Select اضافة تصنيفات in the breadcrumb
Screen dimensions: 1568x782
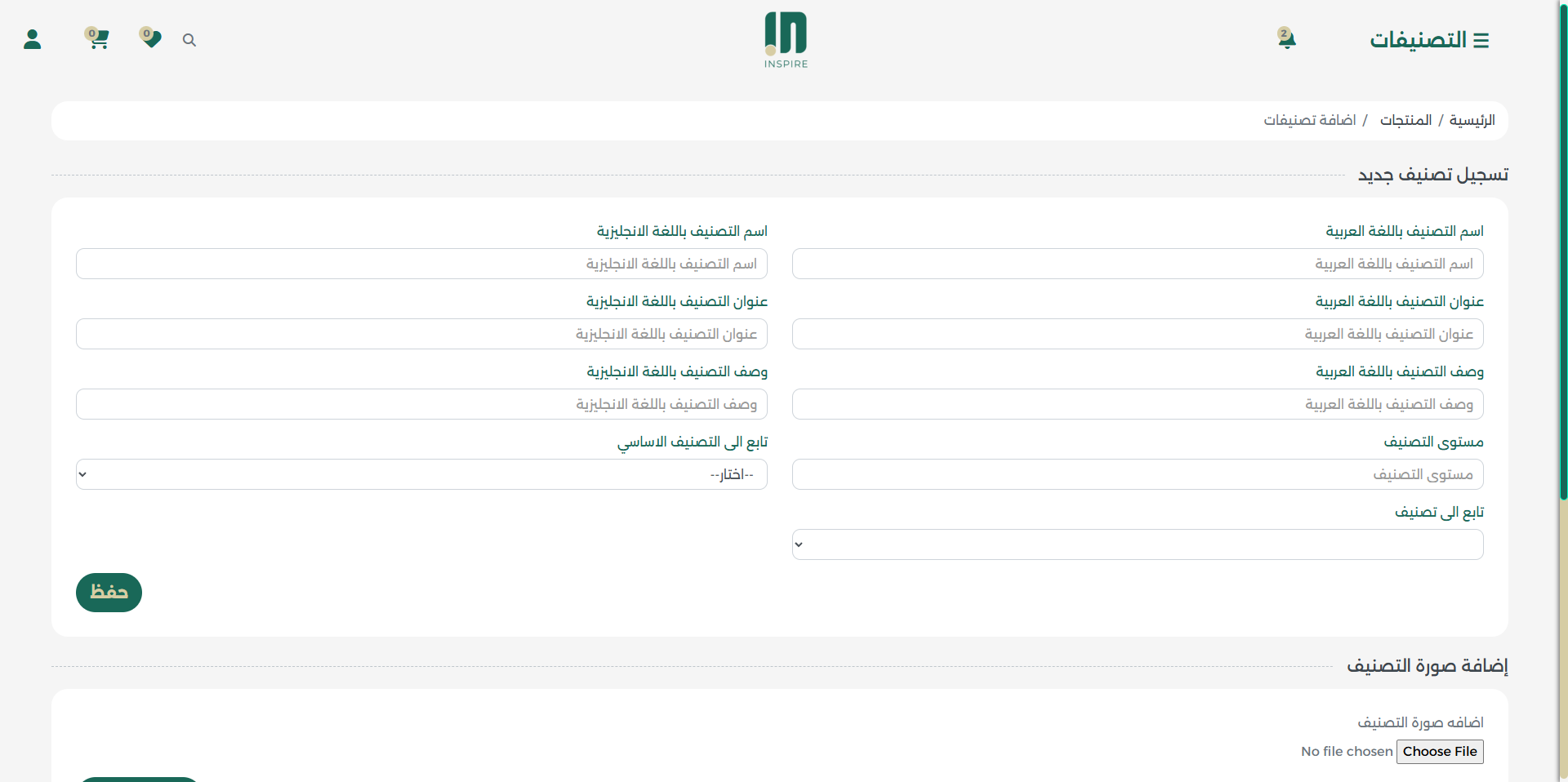pos(1311,120)
